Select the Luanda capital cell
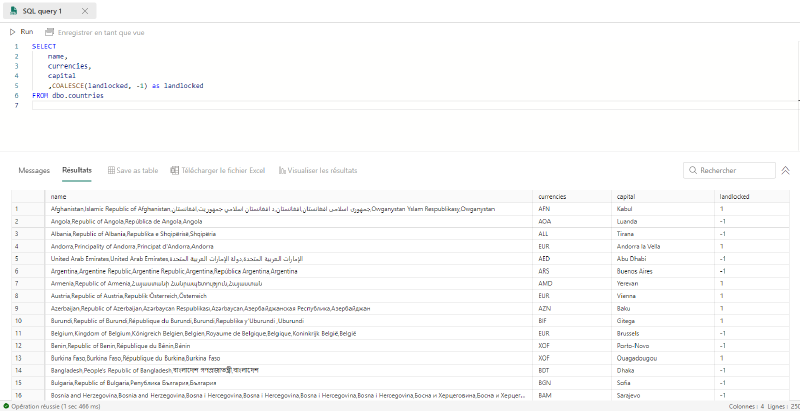The width and height of the screenshot is (800, 411). 663,222
